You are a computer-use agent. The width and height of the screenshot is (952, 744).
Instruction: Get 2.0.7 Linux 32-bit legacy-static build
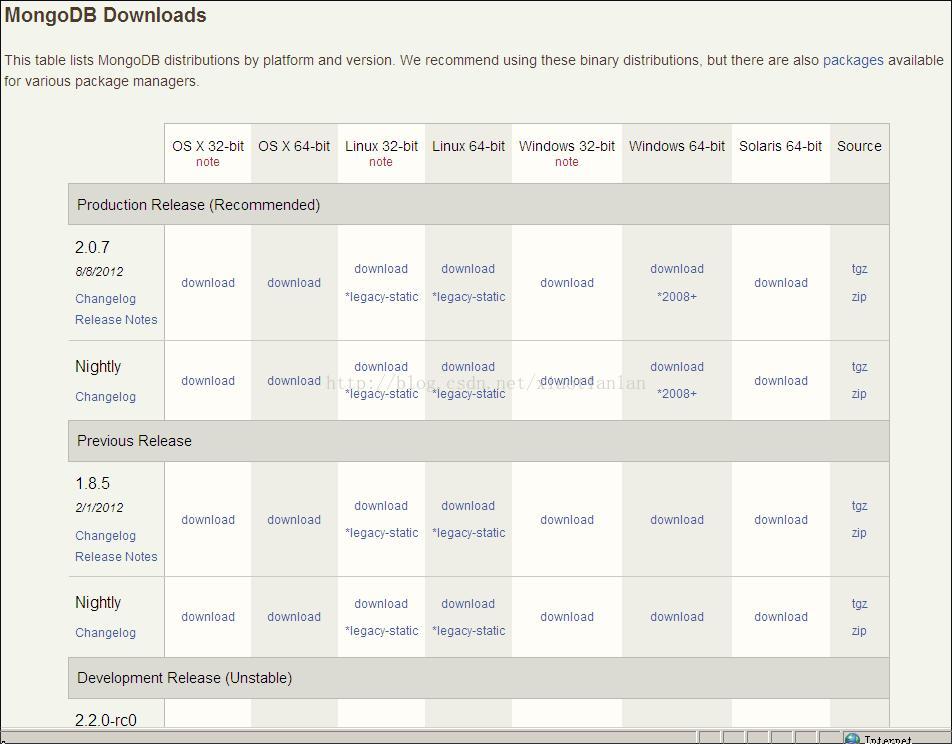point(381,297)
